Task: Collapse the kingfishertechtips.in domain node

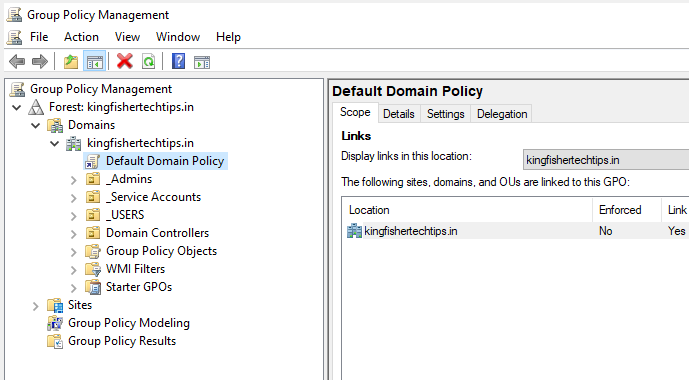Action: 54,144
